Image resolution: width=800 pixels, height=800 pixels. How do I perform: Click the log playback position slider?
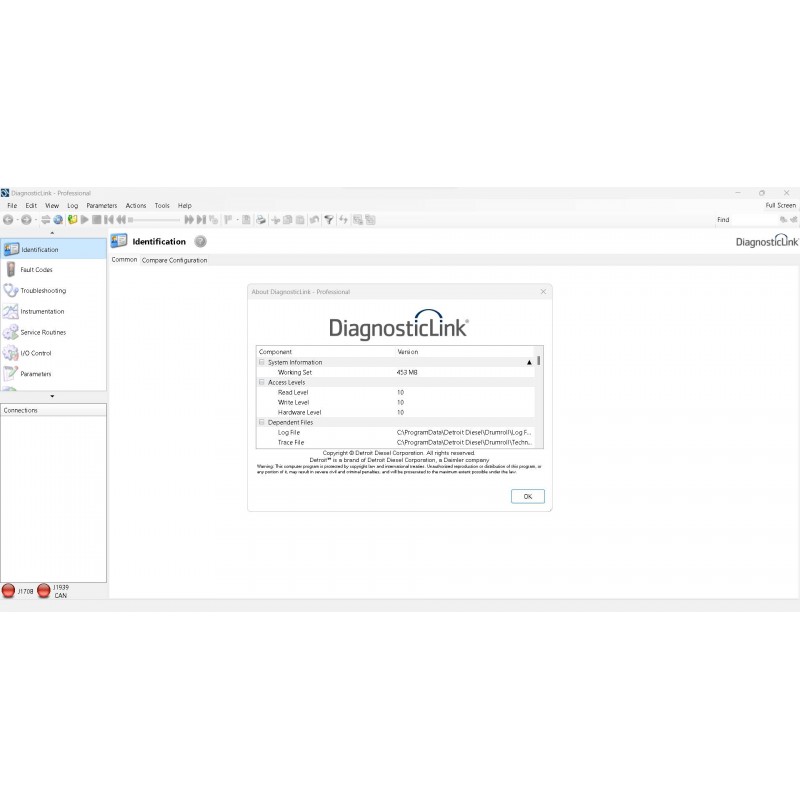click(154, 220)
